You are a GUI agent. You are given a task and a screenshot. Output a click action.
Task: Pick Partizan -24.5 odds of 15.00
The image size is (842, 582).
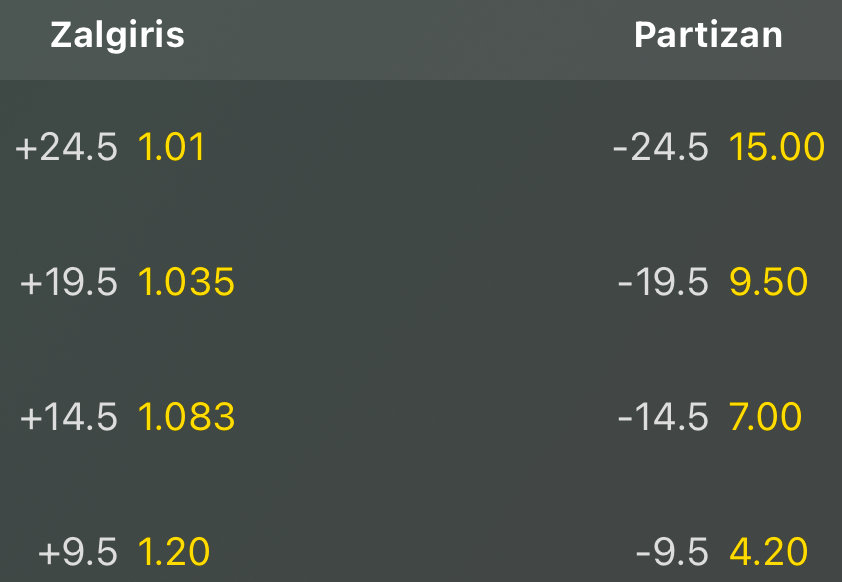(777, 148)
